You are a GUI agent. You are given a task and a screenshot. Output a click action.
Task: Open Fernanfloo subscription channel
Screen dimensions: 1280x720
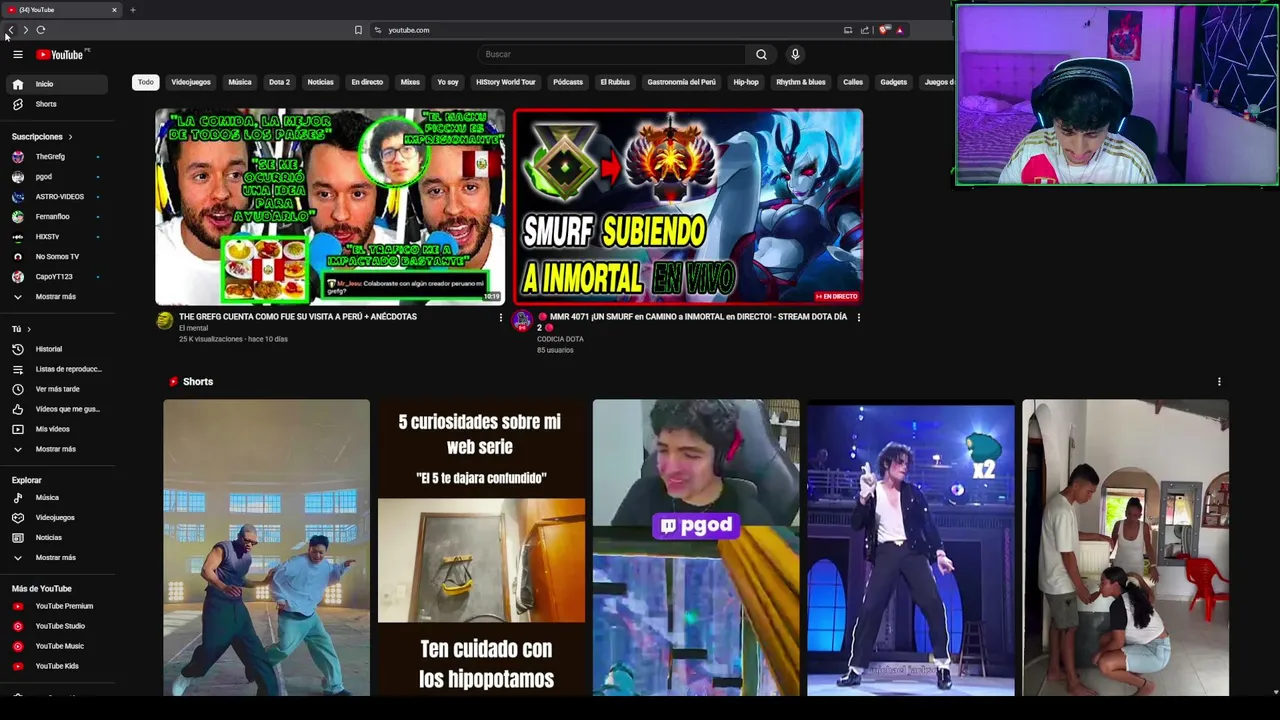57,217
